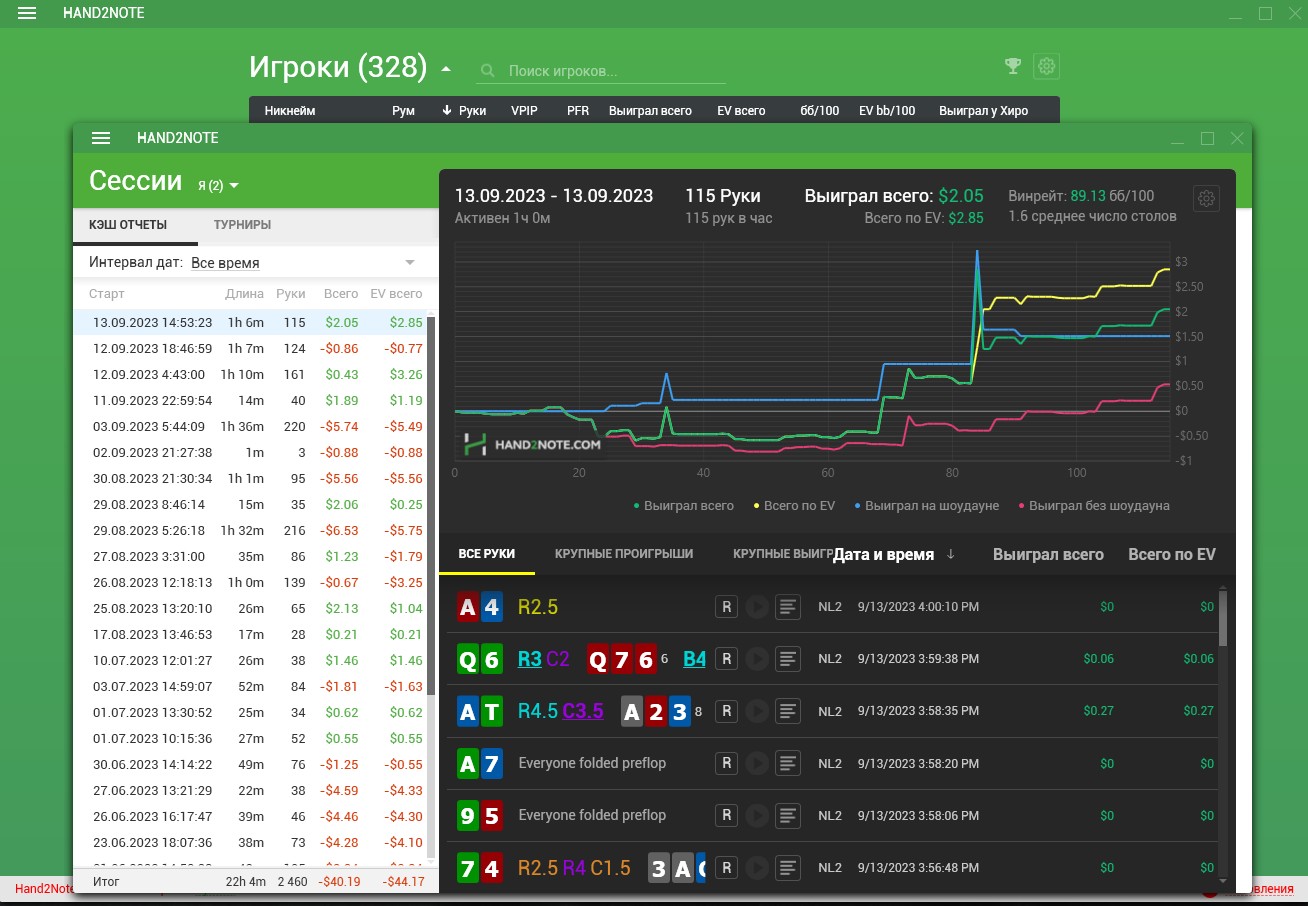Expand the Игроки (328) dropdown arrow
This screenshot has height=906, width=1308.
[x=446, y=69]
